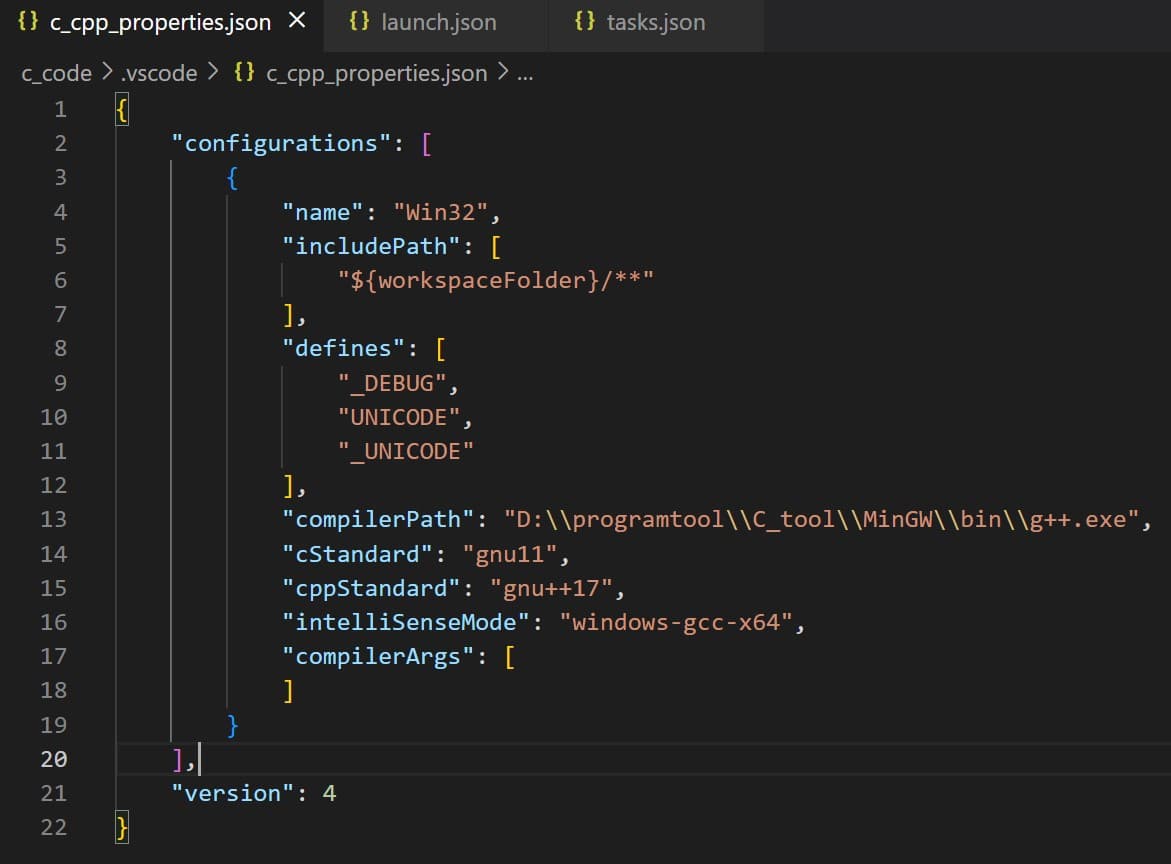Click the JSON icon on c_cpp_properties.json tab
This screenshot has height=864, width=1171.
coord(27,20)
